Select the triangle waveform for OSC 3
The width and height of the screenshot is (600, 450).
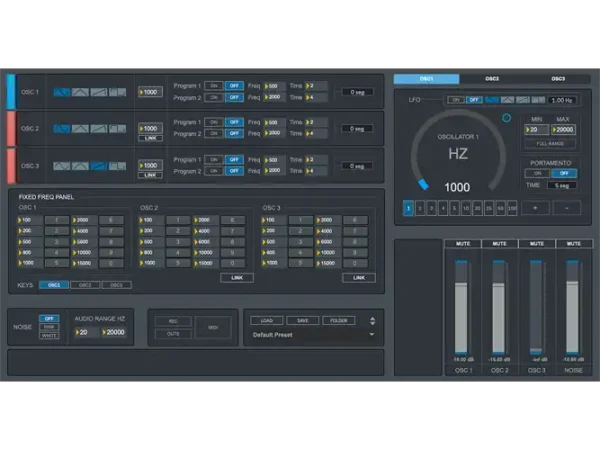(80, 166)
